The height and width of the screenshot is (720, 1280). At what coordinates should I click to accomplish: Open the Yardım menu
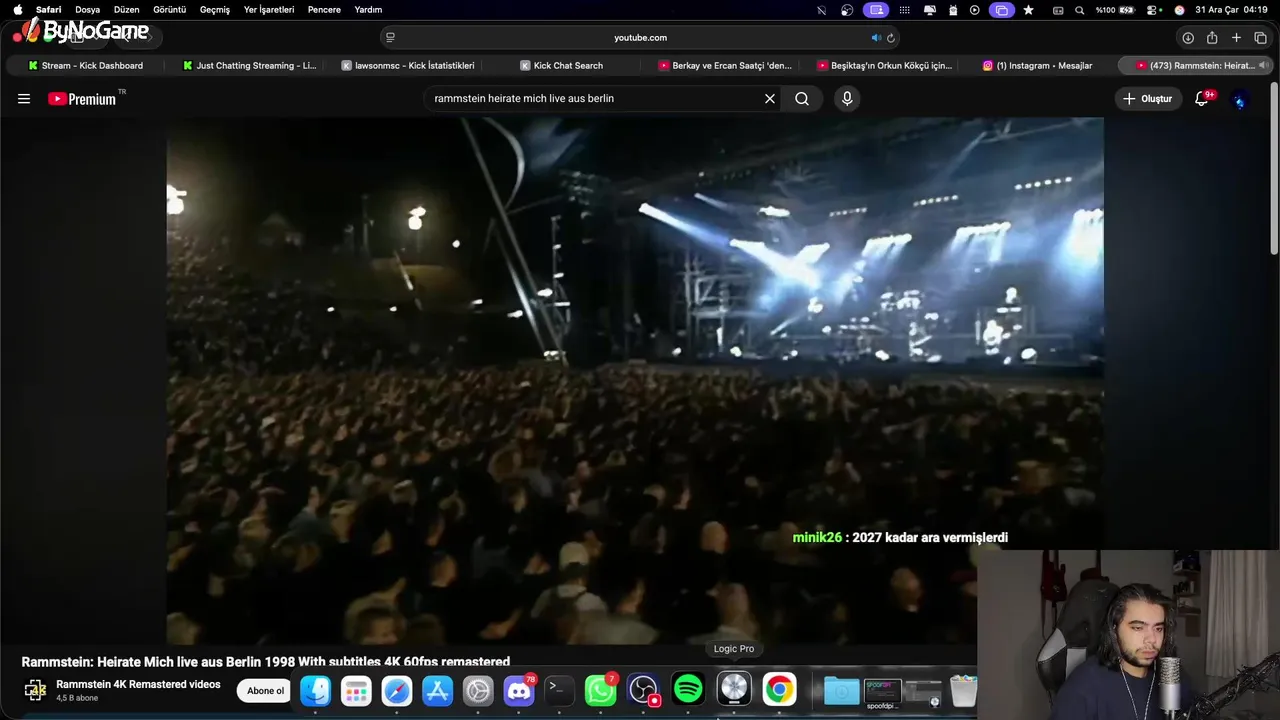click(x=368, y=10)
